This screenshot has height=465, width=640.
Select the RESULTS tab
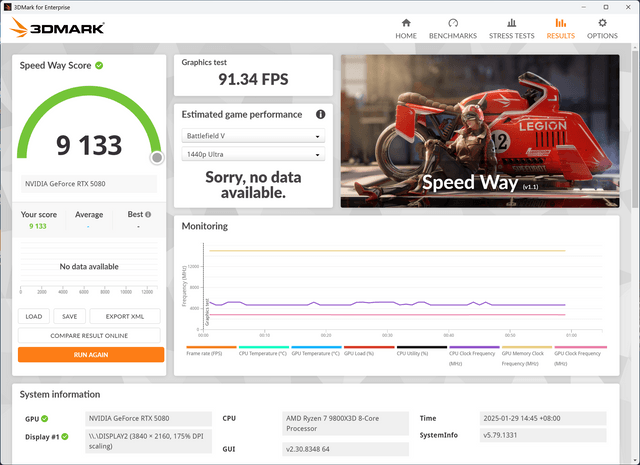(x=560, y=29)
